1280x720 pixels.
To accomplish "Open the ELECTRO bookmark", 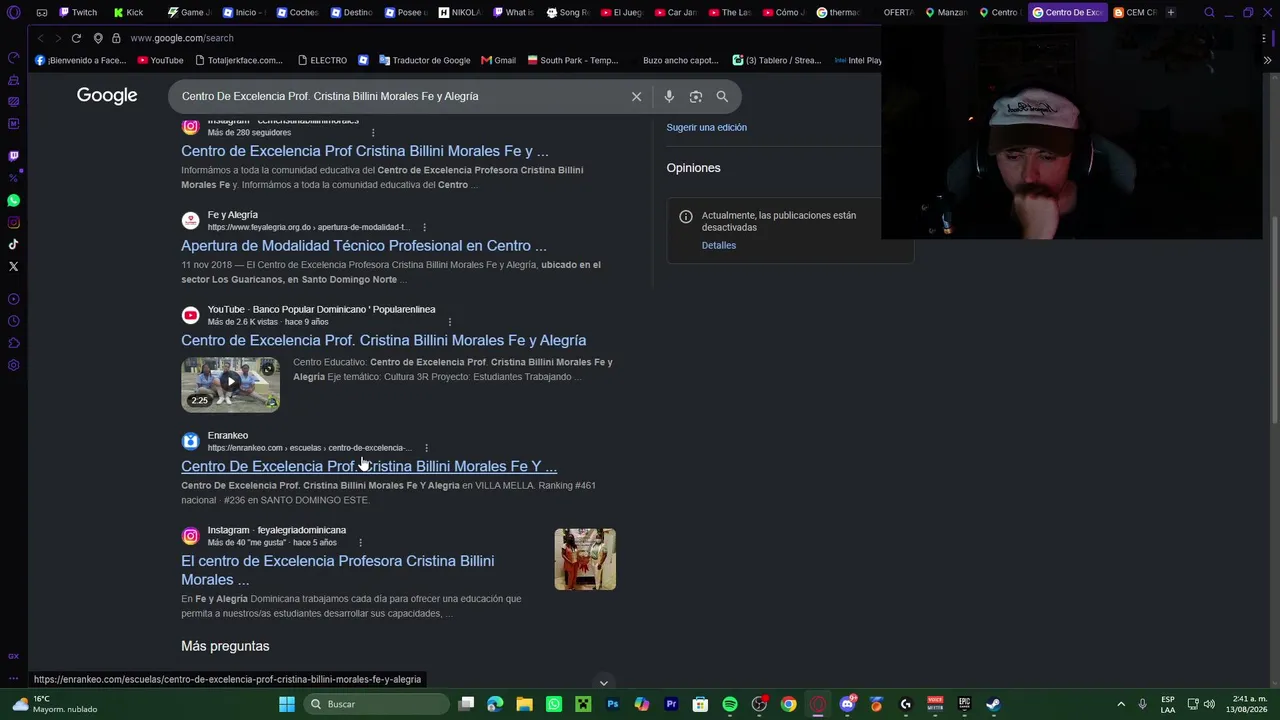I will [x=322, y=60].
